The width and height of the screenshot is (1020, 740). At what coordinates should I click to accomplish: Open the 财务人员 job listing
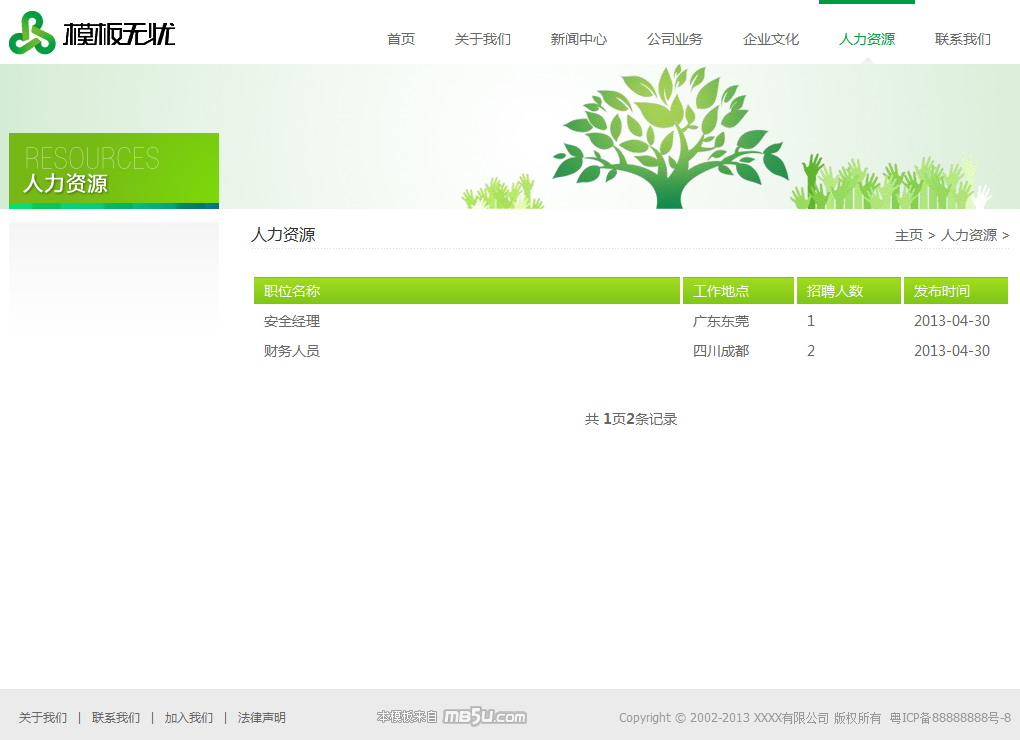[x=292, y=351]
